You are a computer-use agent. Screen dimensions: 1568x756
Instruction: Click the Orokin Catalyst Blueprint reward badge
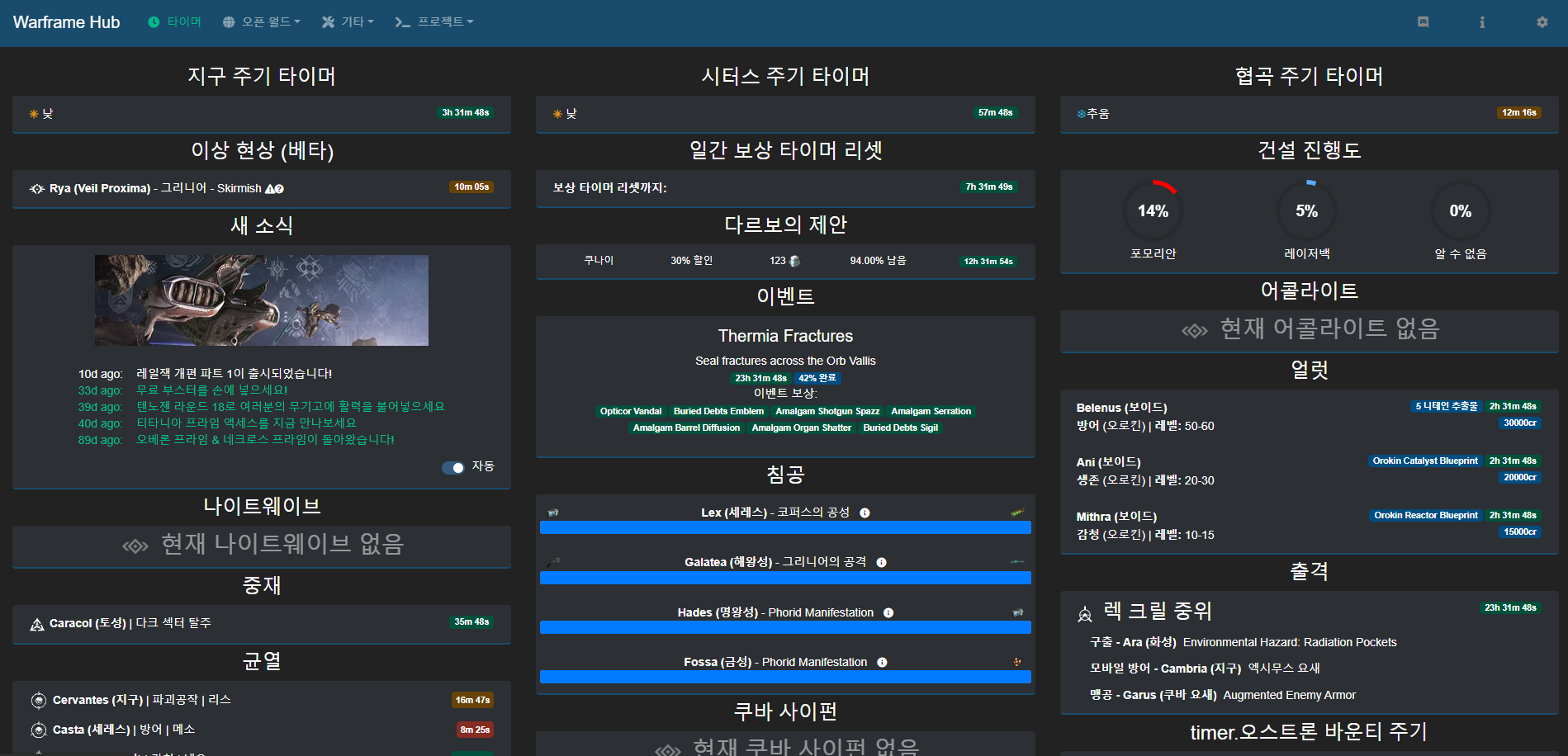coord(1424,461)
